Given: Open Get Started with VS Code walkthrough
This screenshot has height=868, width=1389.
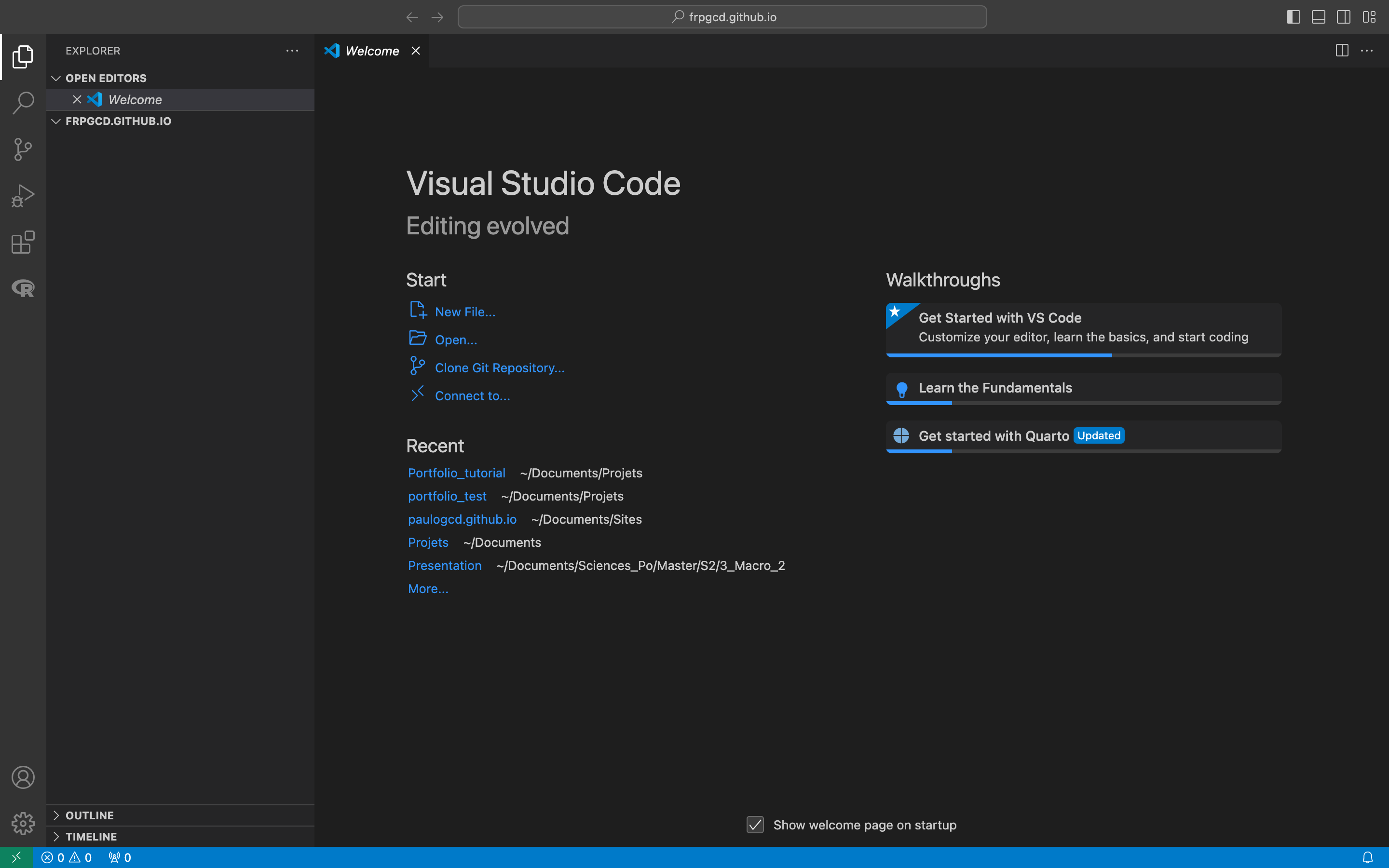Looking at the screenshot, I should coord(1084,329).
